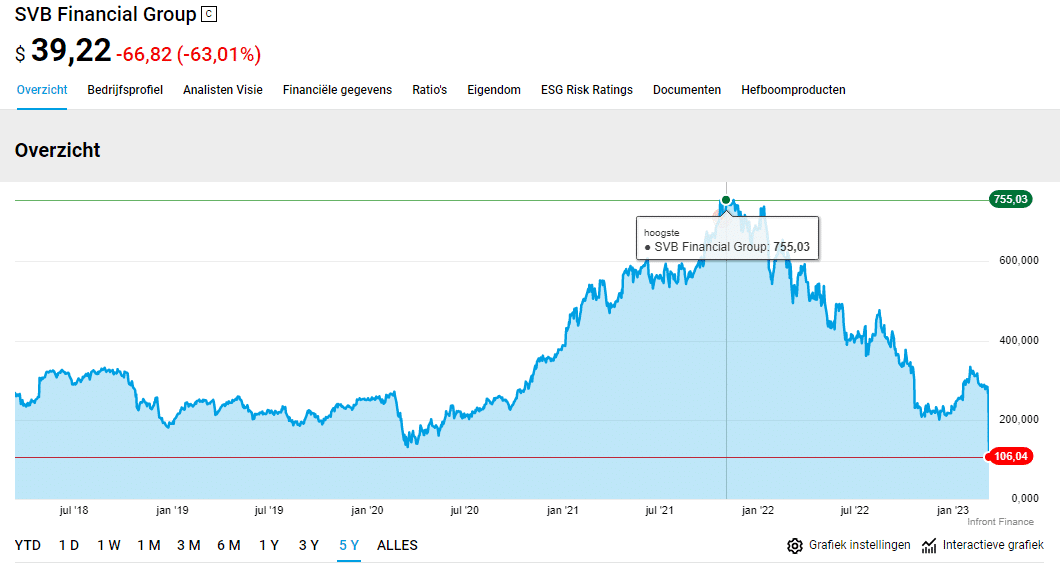Click the 'jul '20' axis label

464,511
